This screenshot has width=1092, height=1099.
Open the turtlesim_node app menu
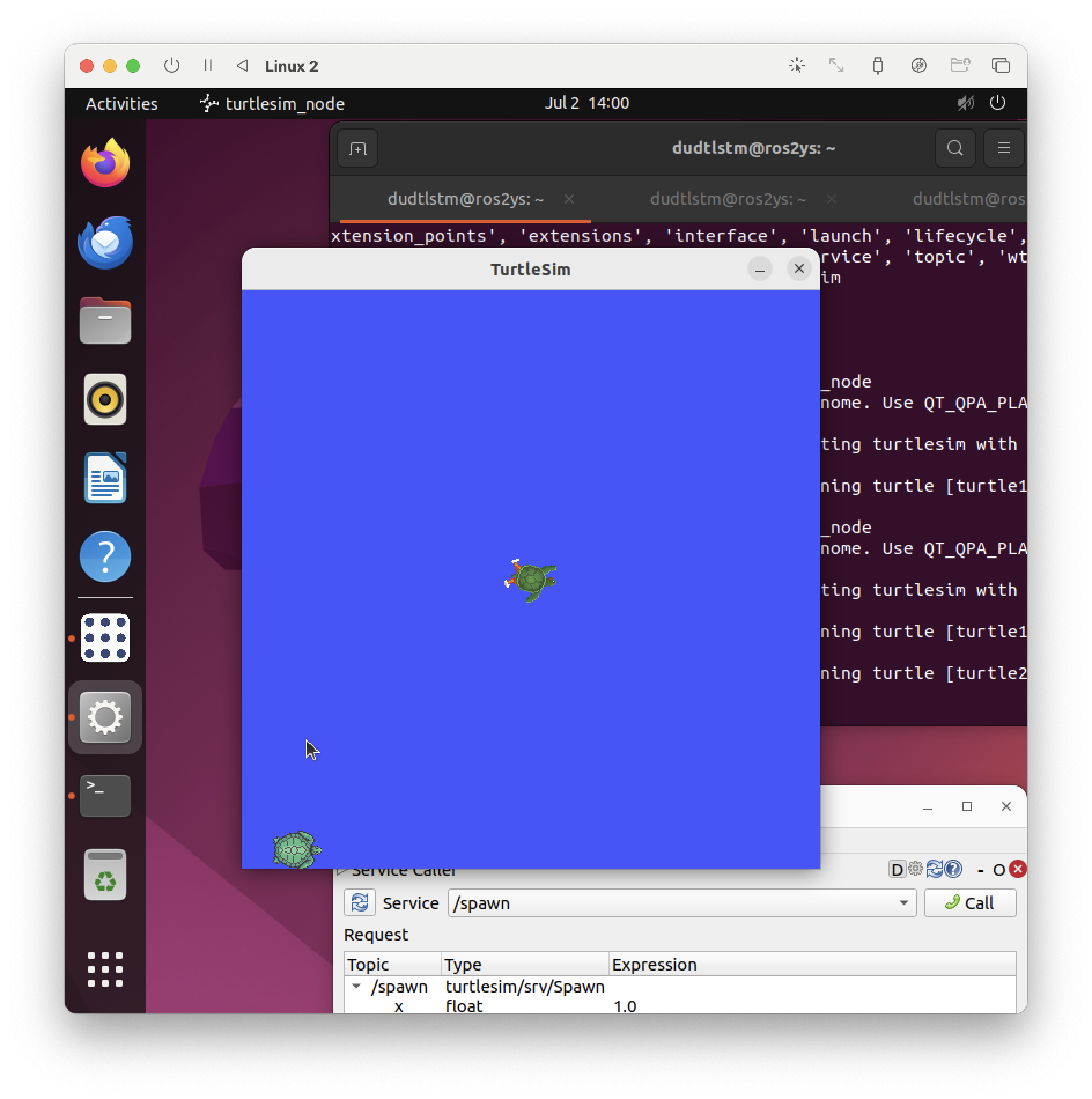coord(272,104)
